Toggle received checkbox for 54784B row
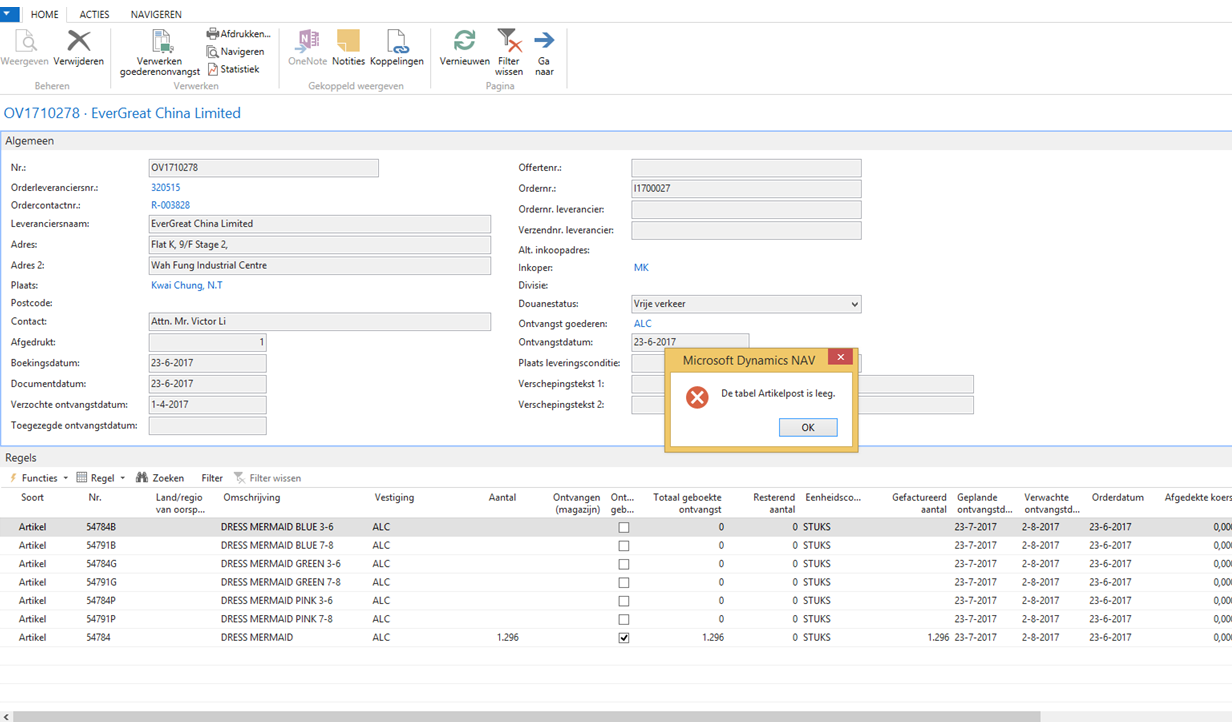Screen dimensions: 1232x722 coord(624,527)
